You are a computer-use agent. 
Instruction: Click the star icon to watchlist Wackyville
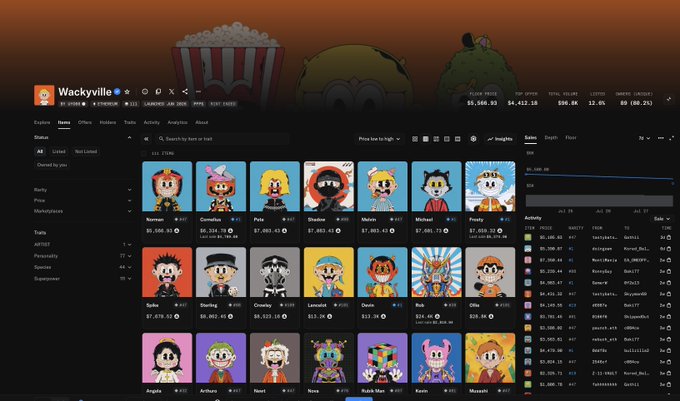[127, 92]
